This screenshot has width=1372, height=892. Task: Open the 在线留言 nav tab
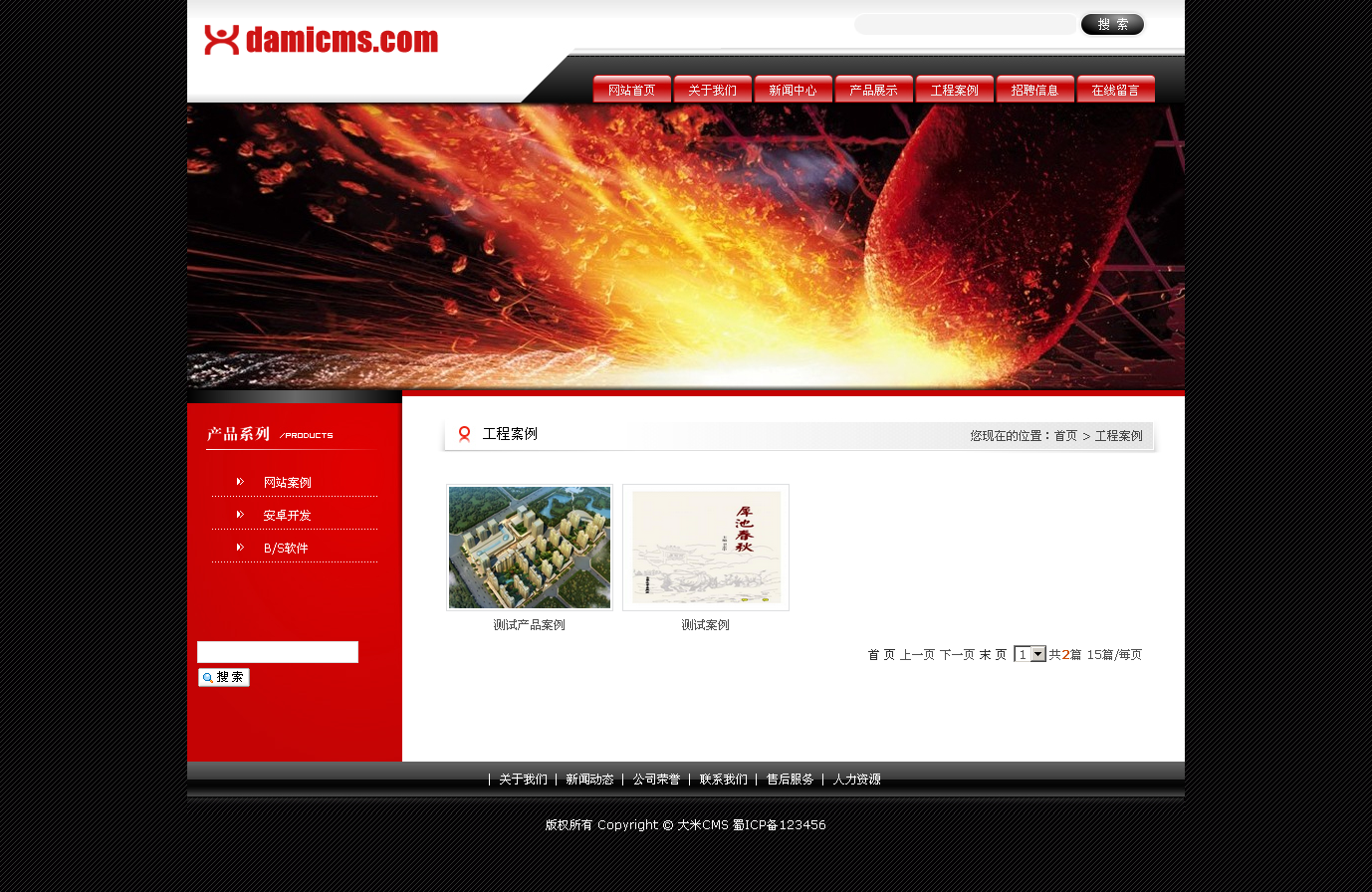pyautogui.click(x=1116, y=90)
